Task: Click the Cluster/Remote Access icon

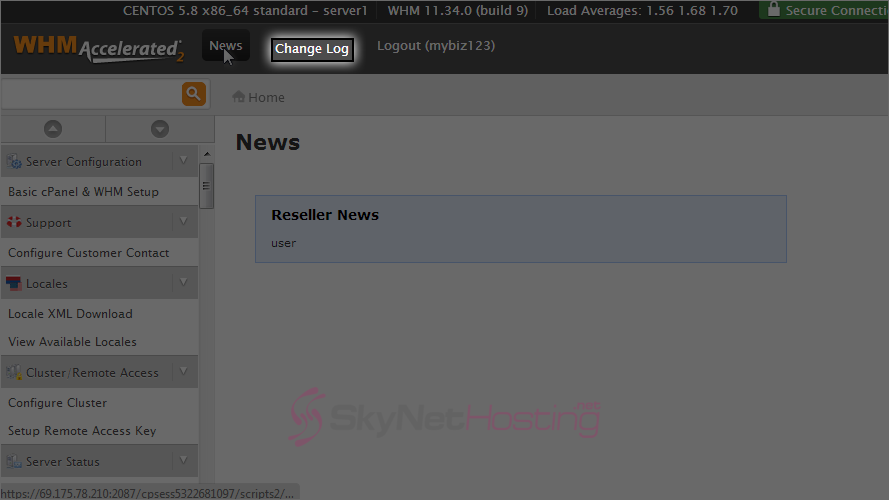Action: [14, 372]
